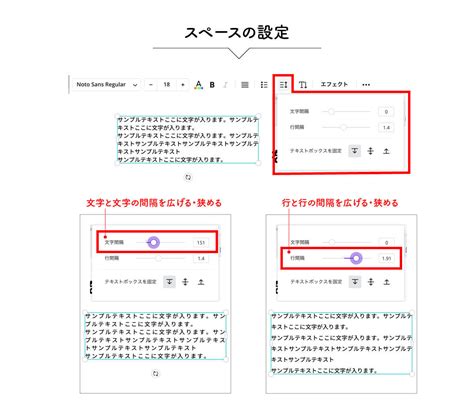This screenshot has width=474, height=412.
Task: Anchor text box to top in the 151 panel
Action: point(169,282)
